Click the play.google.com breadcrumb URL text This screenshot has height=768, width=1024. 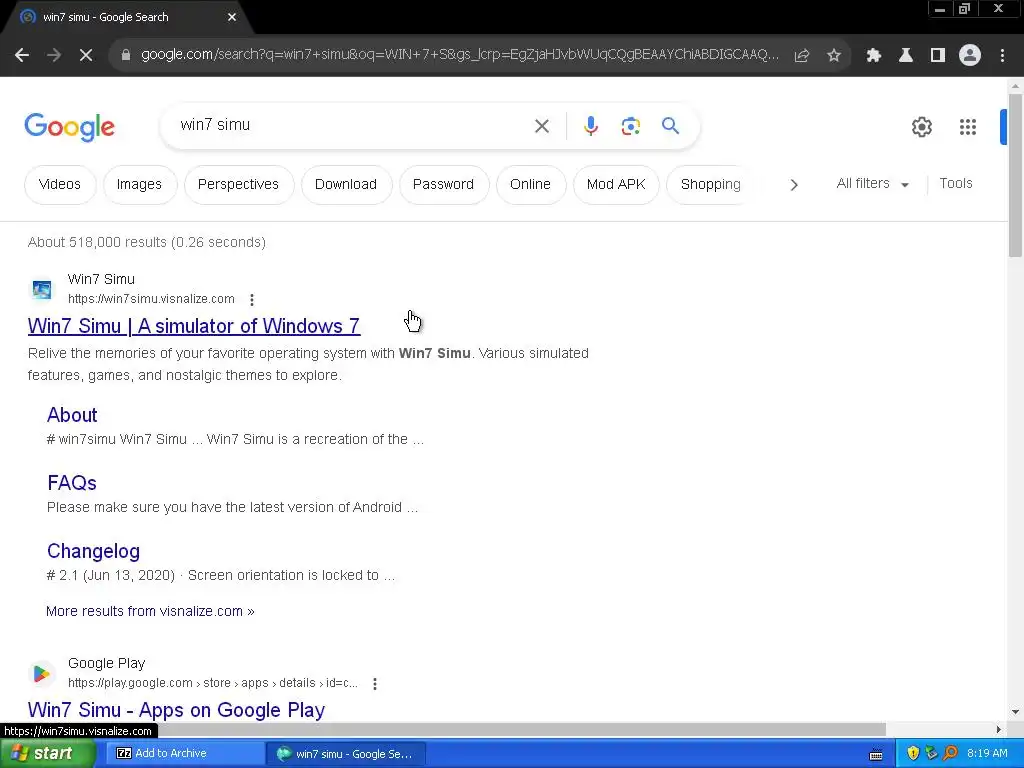(213, 683)
